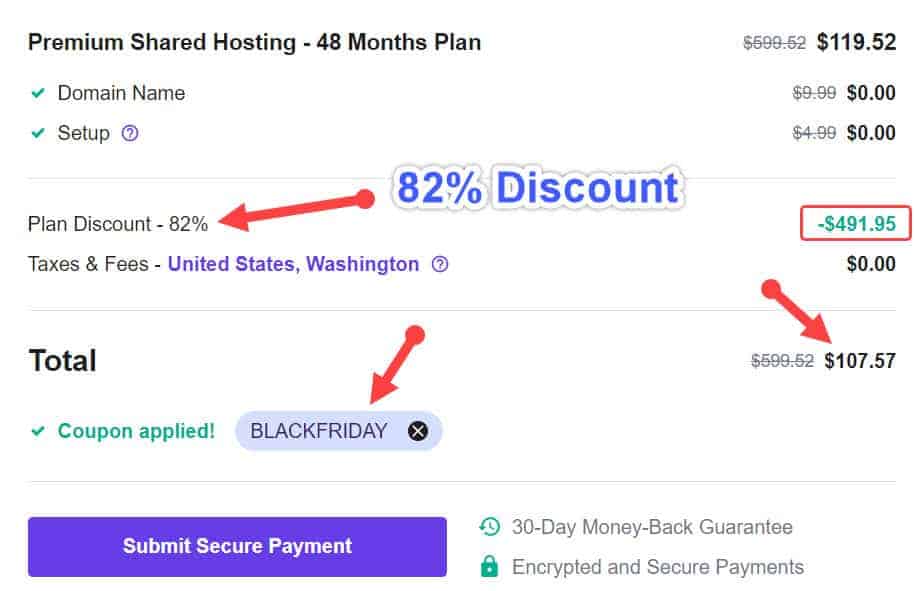The image size is (920, 591).
Task: Remove the BLACKFRIDAY coupon with the X icon
Action: 418,431
